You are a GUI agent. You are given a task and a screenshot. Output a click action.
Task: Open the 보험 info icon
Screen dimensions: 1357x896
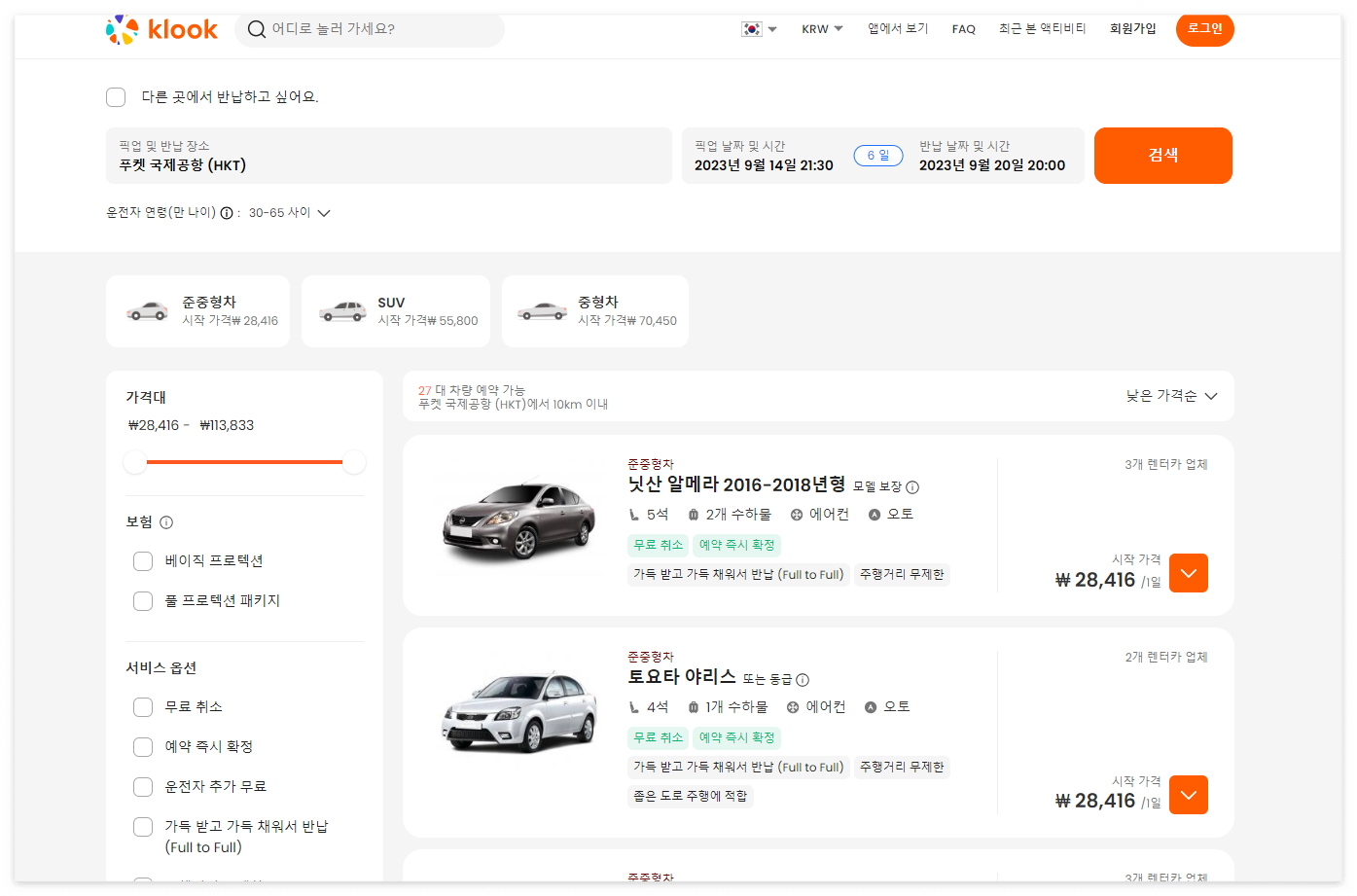pos(166,522)
